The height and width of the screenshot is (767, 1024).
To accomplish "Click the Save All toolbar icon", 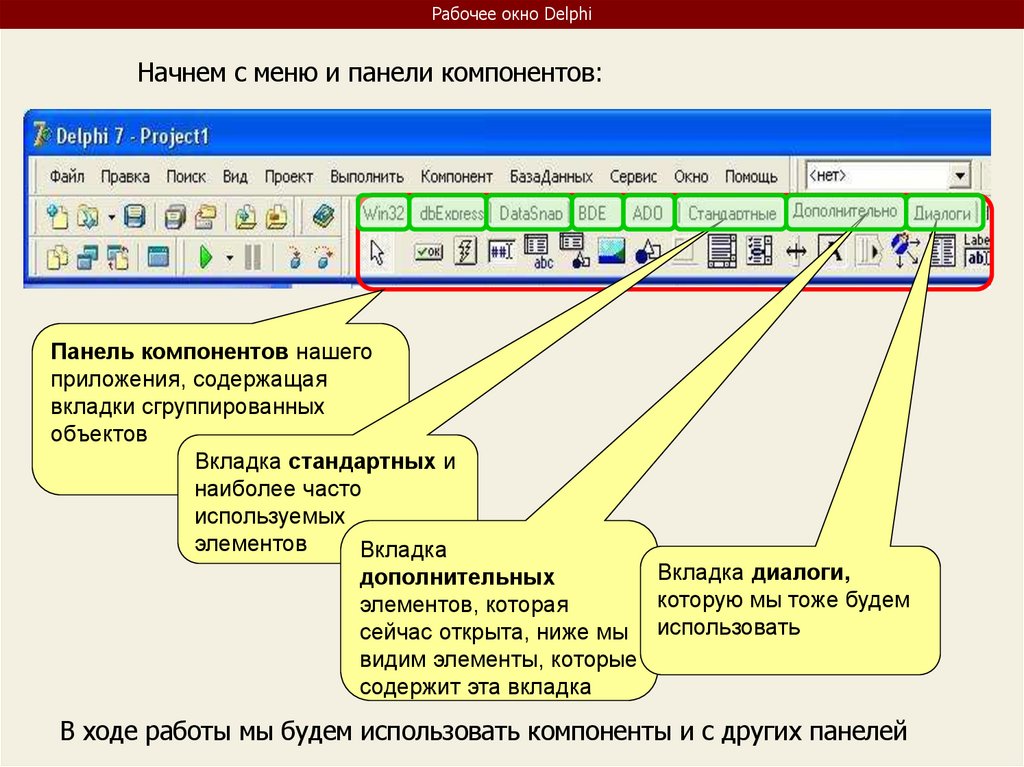I will click(174, 216).
